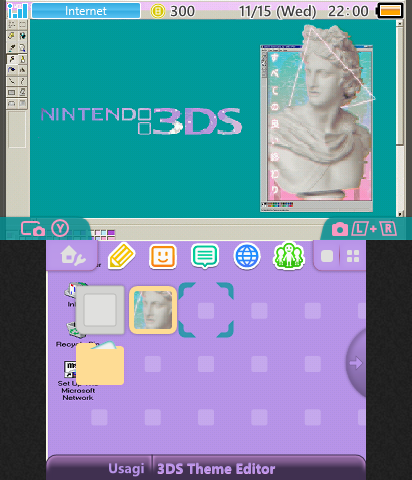Switch to larger single-icon view

[x=327, y=256]
